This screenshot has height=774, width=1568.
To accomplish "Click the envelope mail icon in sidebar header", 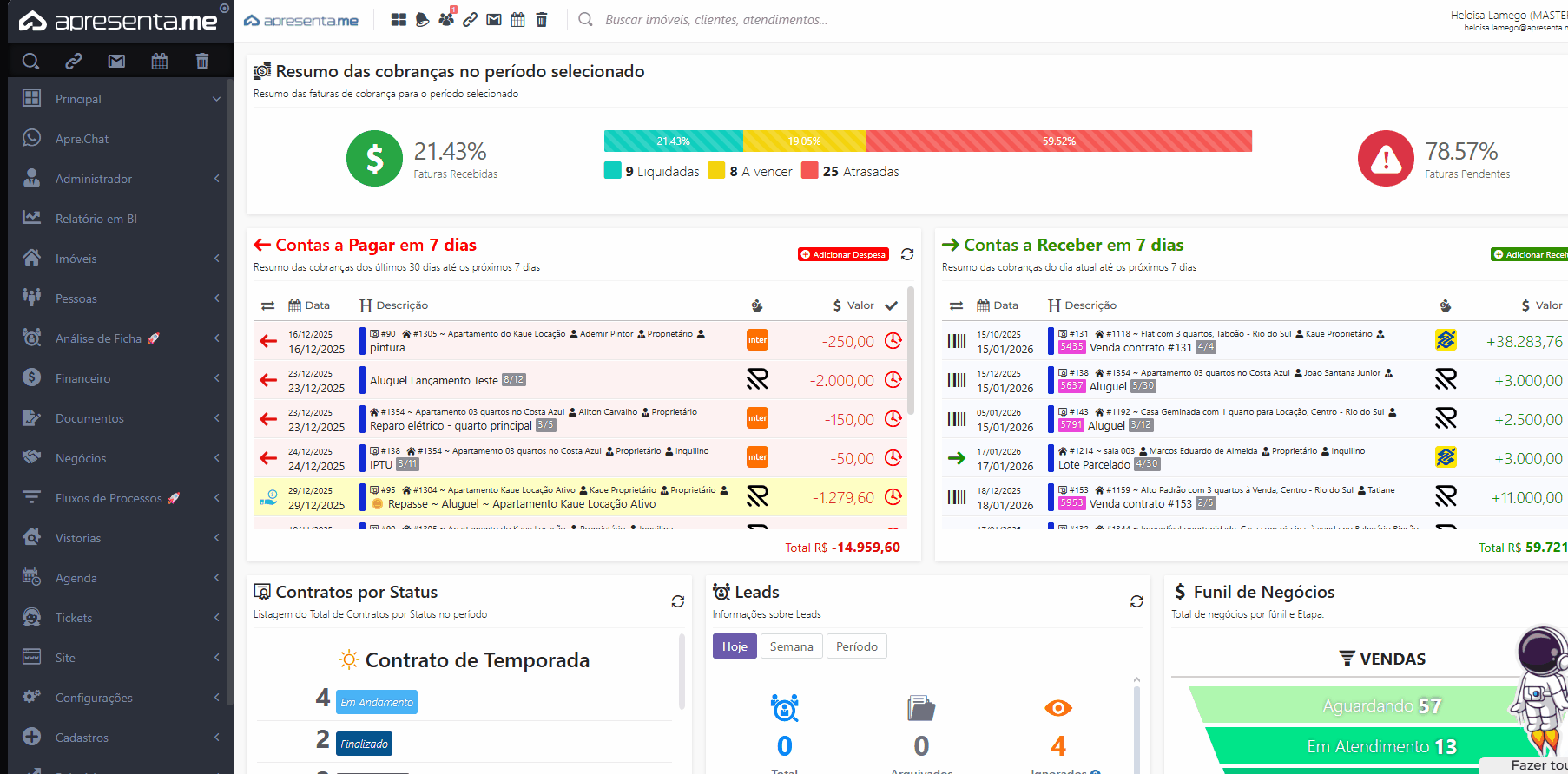I will tap(116, 61).
